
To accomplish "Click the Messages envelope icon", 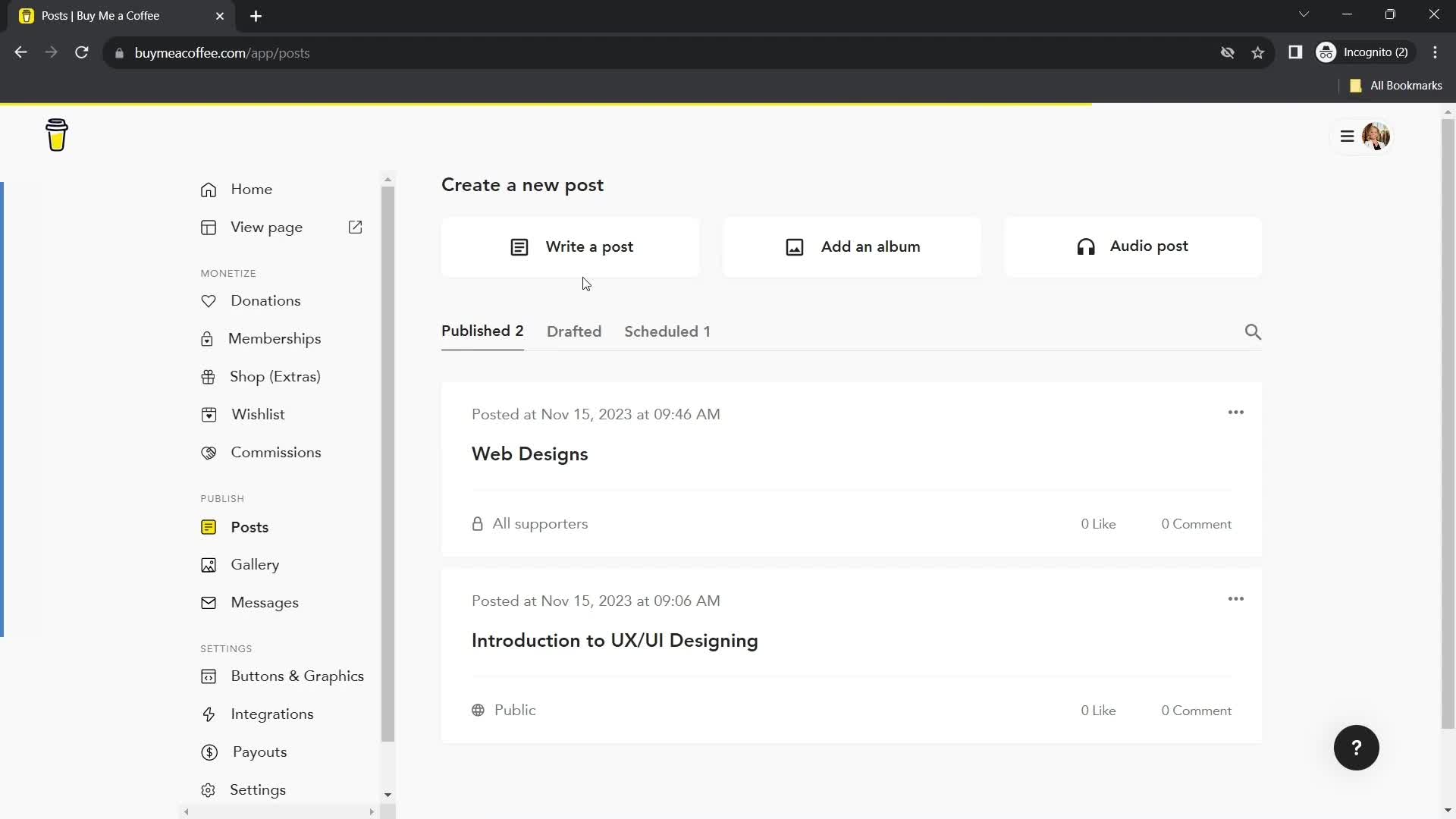I will tap(208, 602).
